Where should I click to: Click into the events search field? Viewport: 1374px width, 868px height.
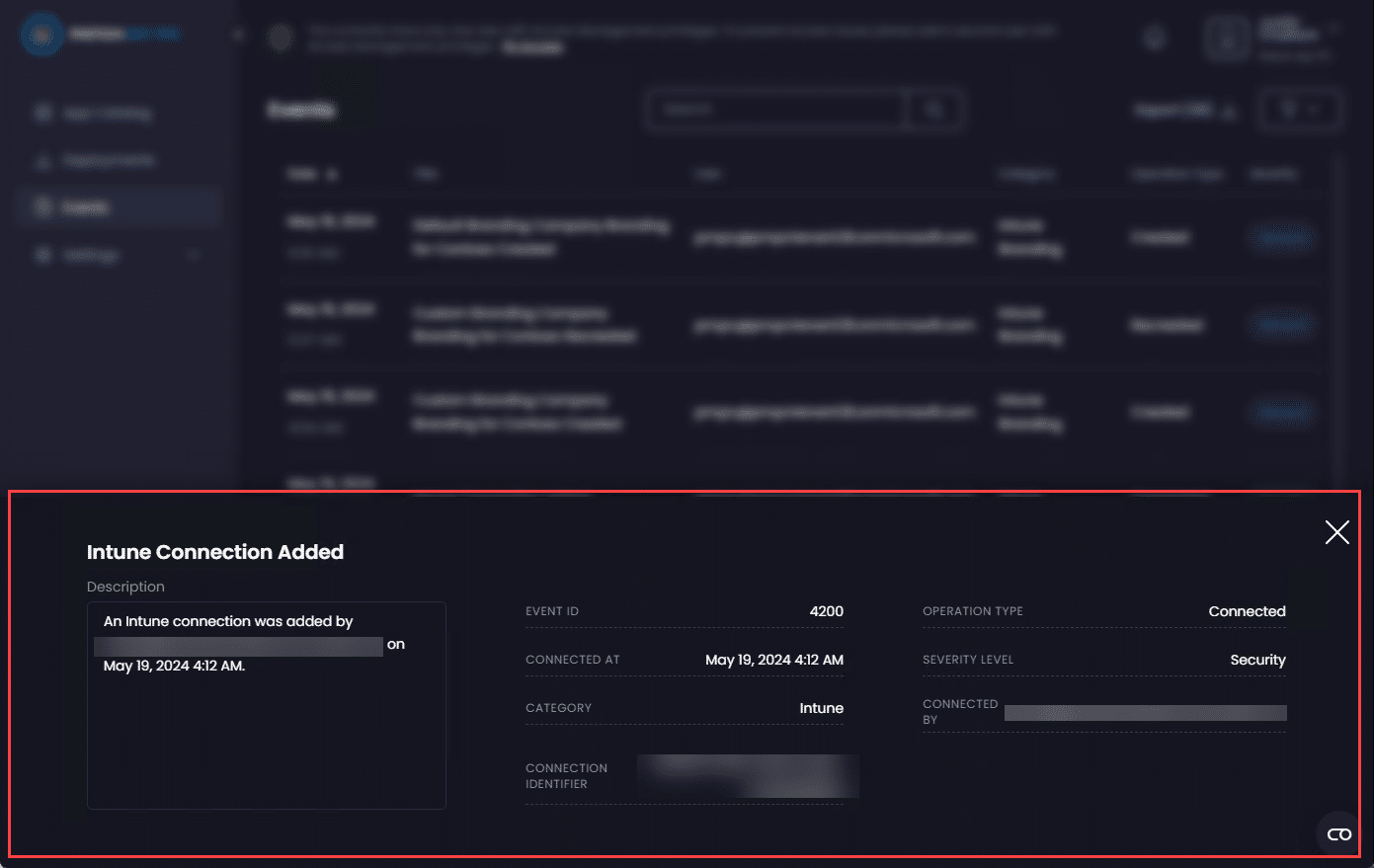point(775,110)
